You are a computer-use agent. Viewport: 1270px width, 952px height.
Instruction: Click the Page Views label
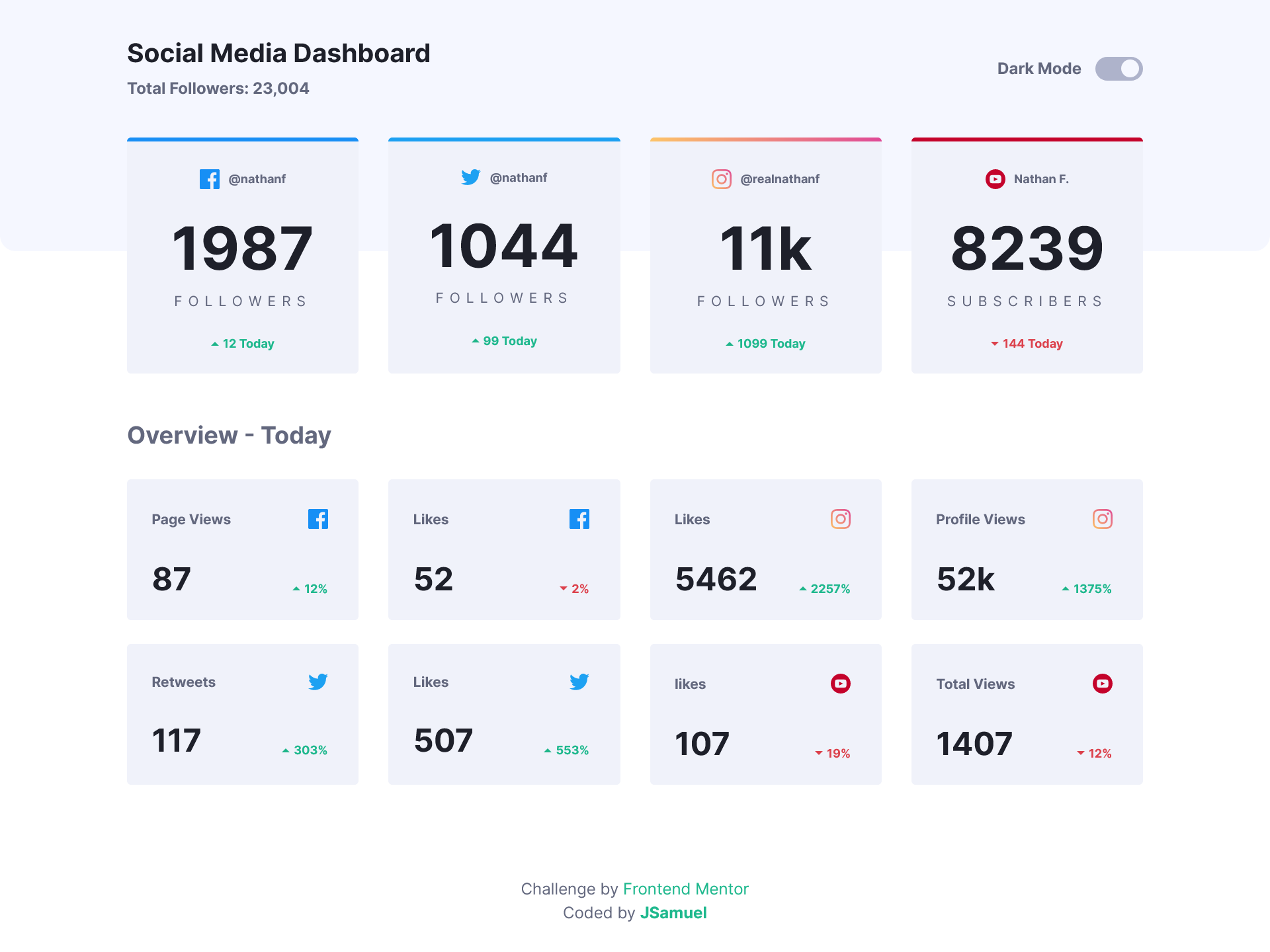pos(191,520)
